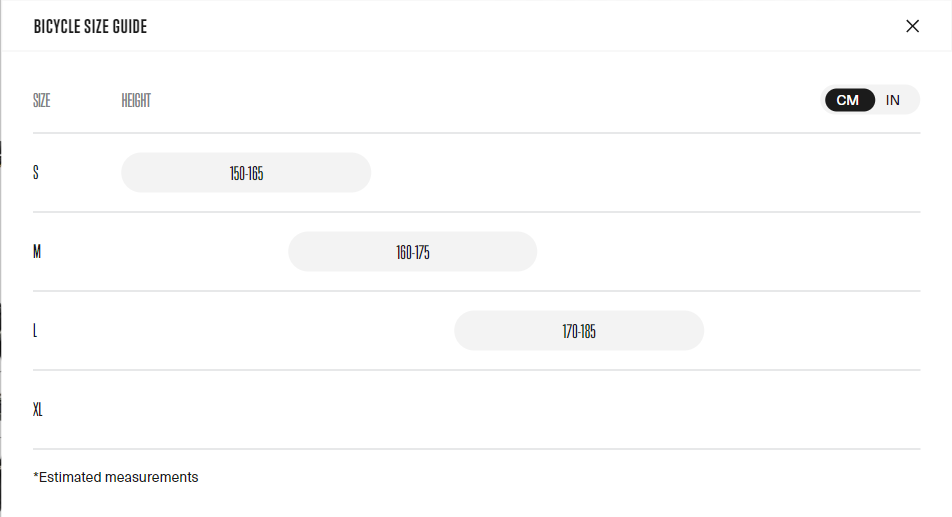The height and width of the screenshot is (517, 952).
Task: Close the Bicycle Size Guide dialog
Action: (x=912, y=26)
